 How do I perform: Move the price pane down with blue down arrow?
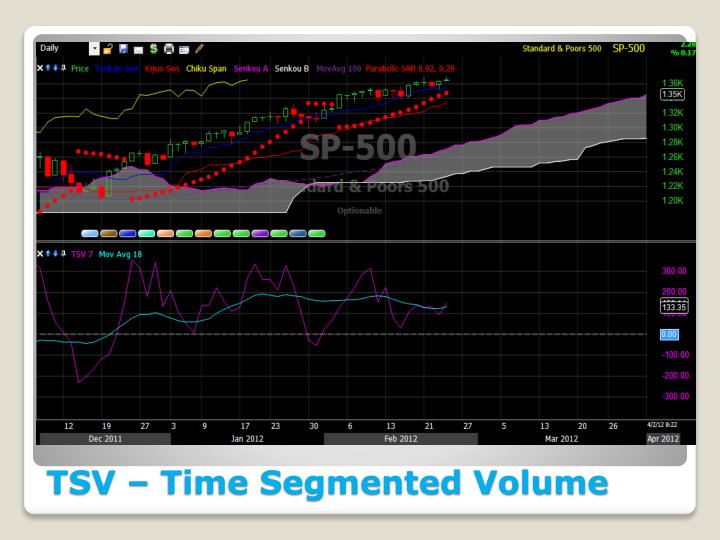56,68
